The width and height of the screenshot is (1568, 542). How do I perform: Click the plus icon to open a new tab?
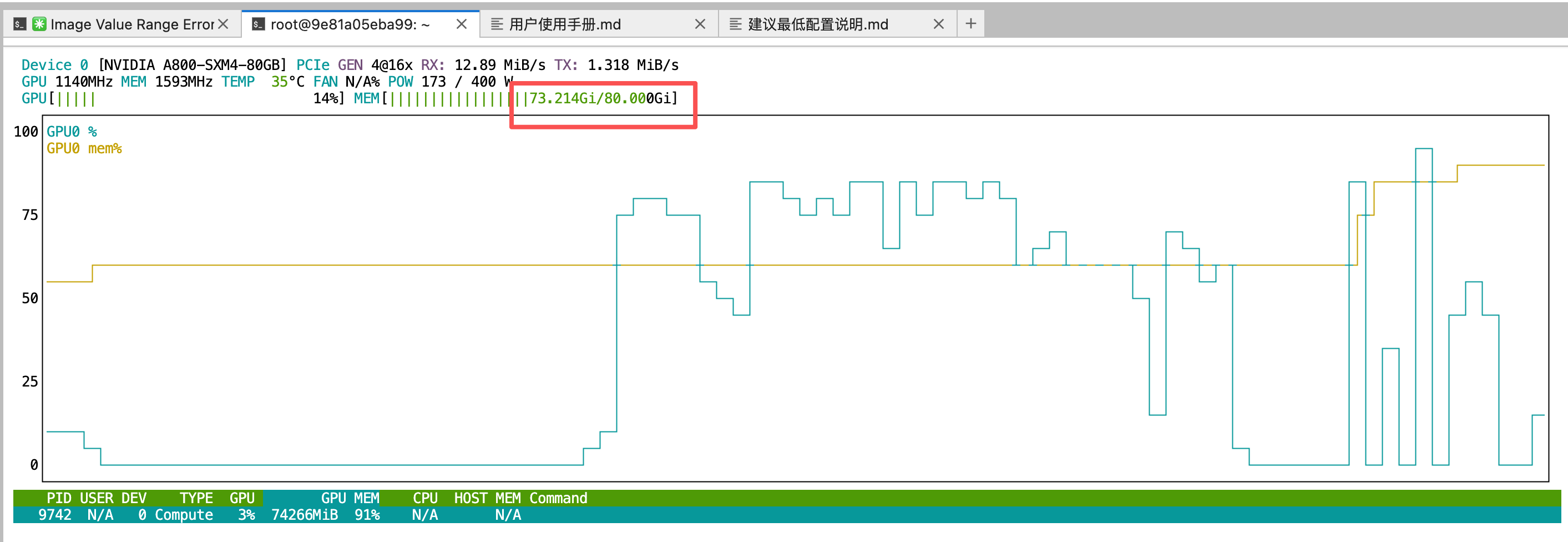970,24
